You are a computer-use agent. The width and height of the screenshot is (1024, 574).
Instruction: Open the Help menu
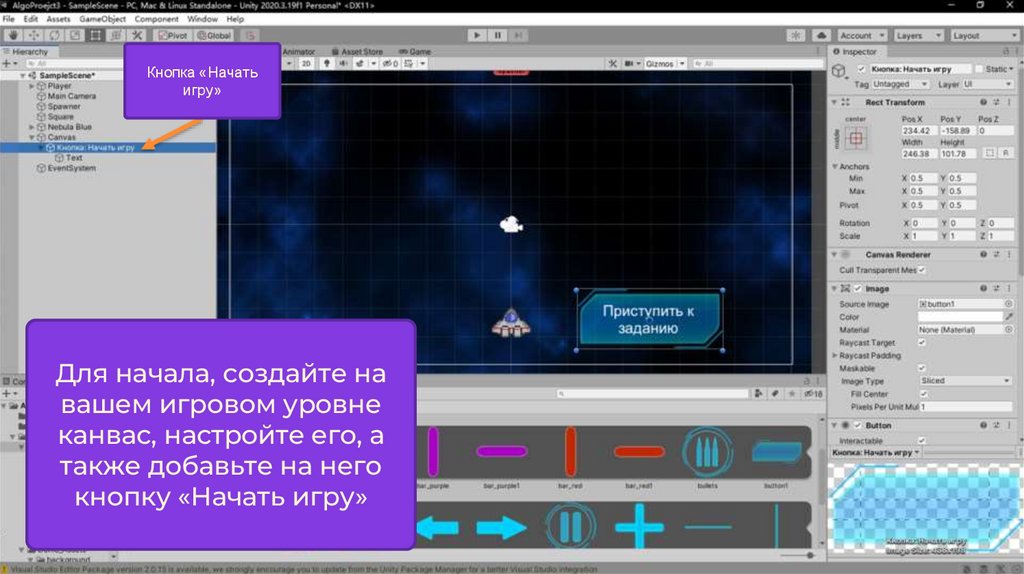click(235, 19)
